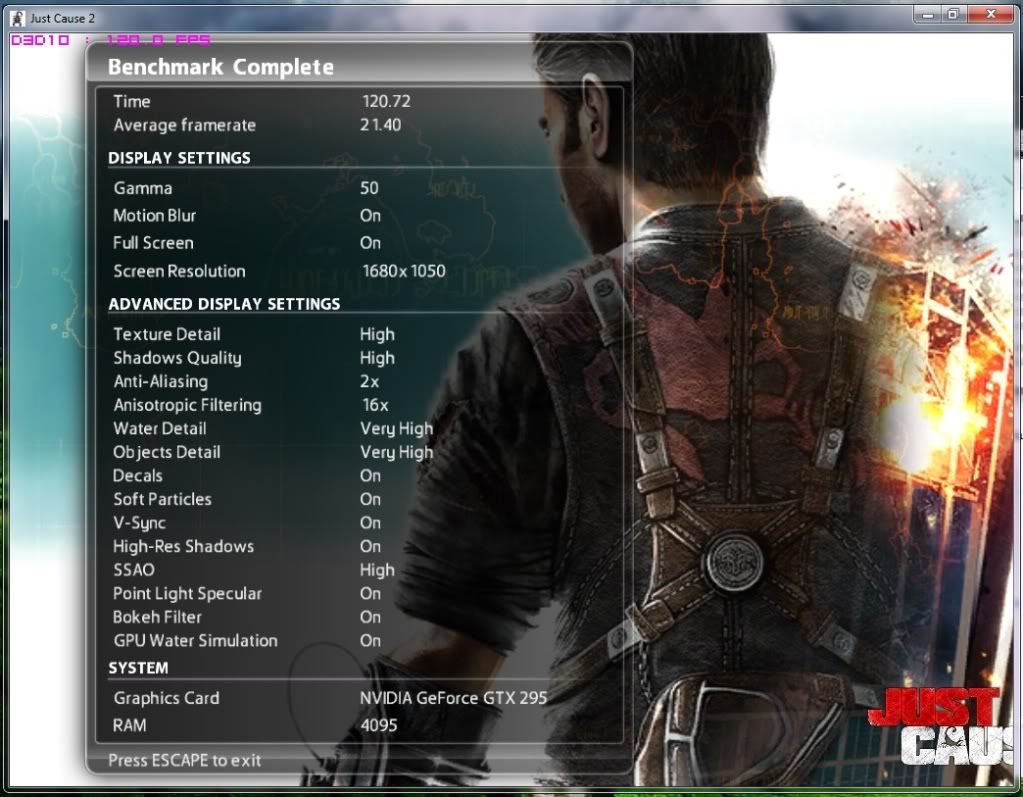This screenshot has width=1023, height=797.
Task: Select the 'Anisotropic Filtering' label
Action: [x=187, y=405]
